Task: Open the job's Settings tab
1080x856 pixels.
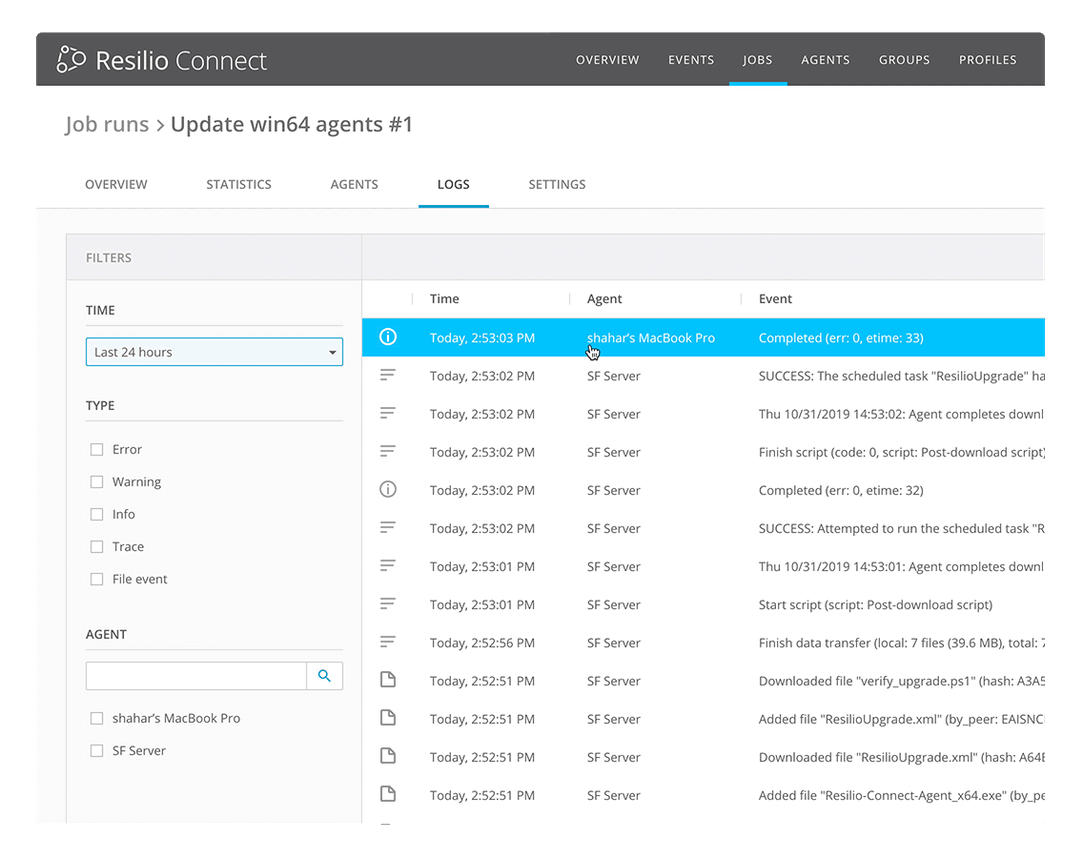Action: (557, 185)
